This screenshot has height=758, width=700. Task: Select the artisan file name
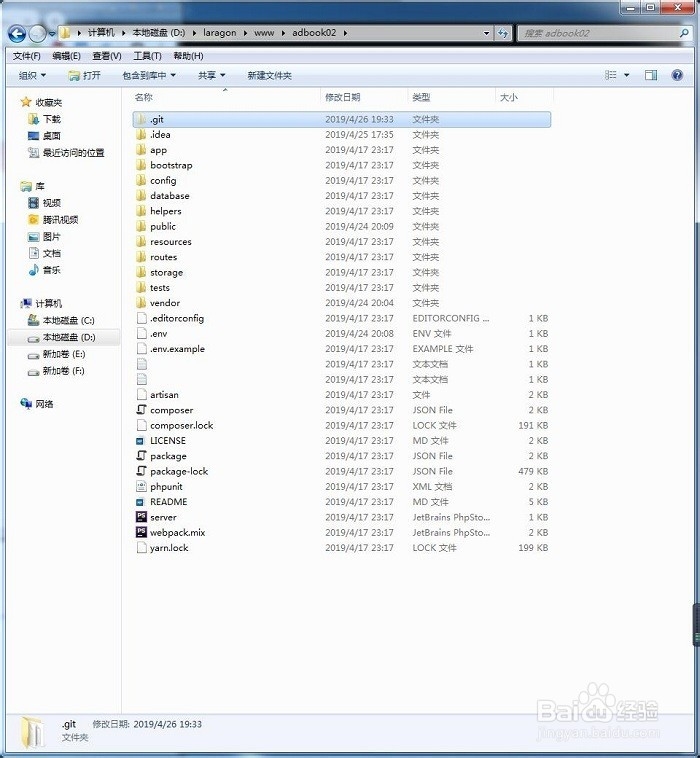(164, 395)
